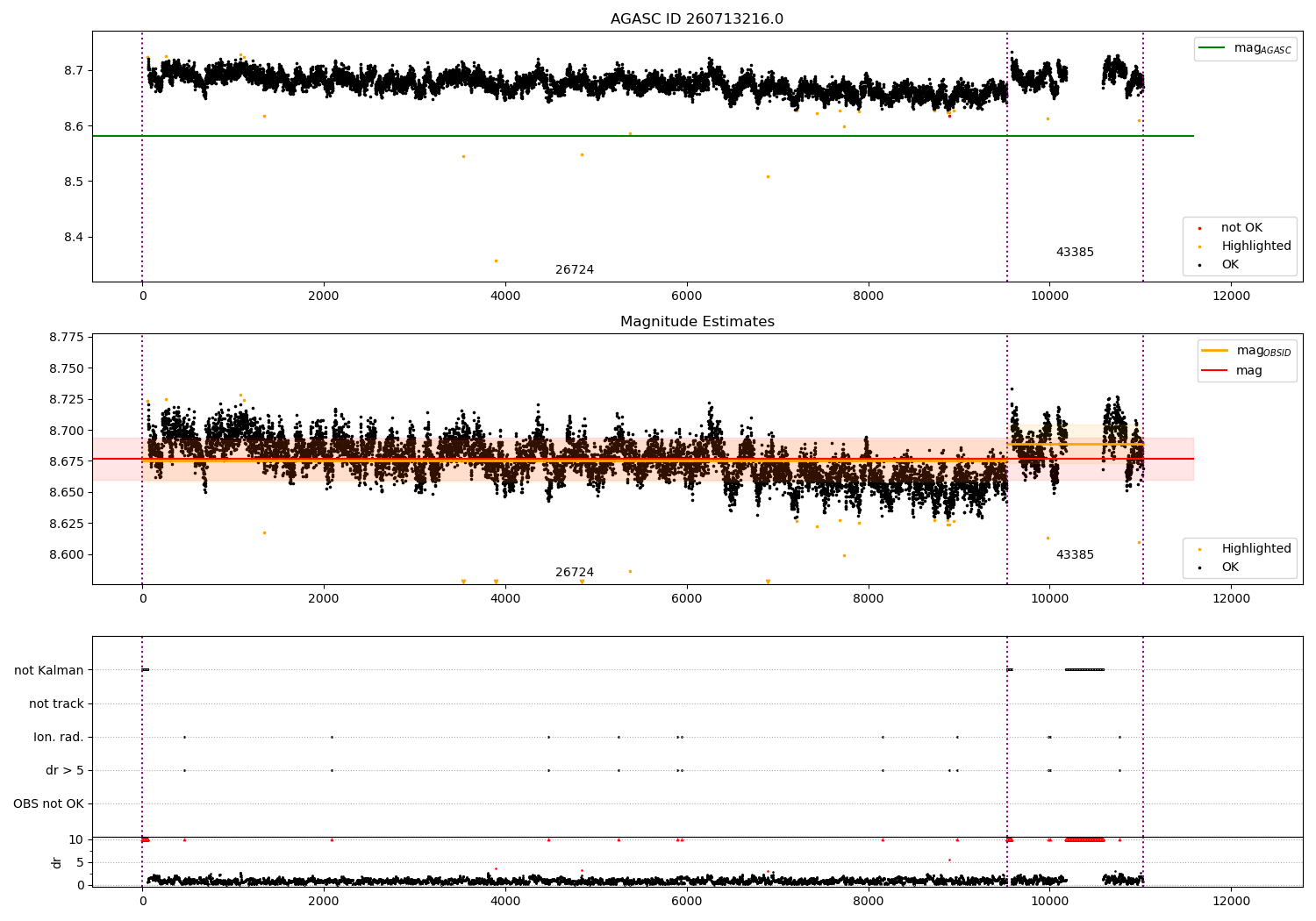The height and width of the screenshot is (921, 1316).
Task: Click the 8.4 y-tick label in top plot
Action: pyautogui.click(x=73, y=238)
